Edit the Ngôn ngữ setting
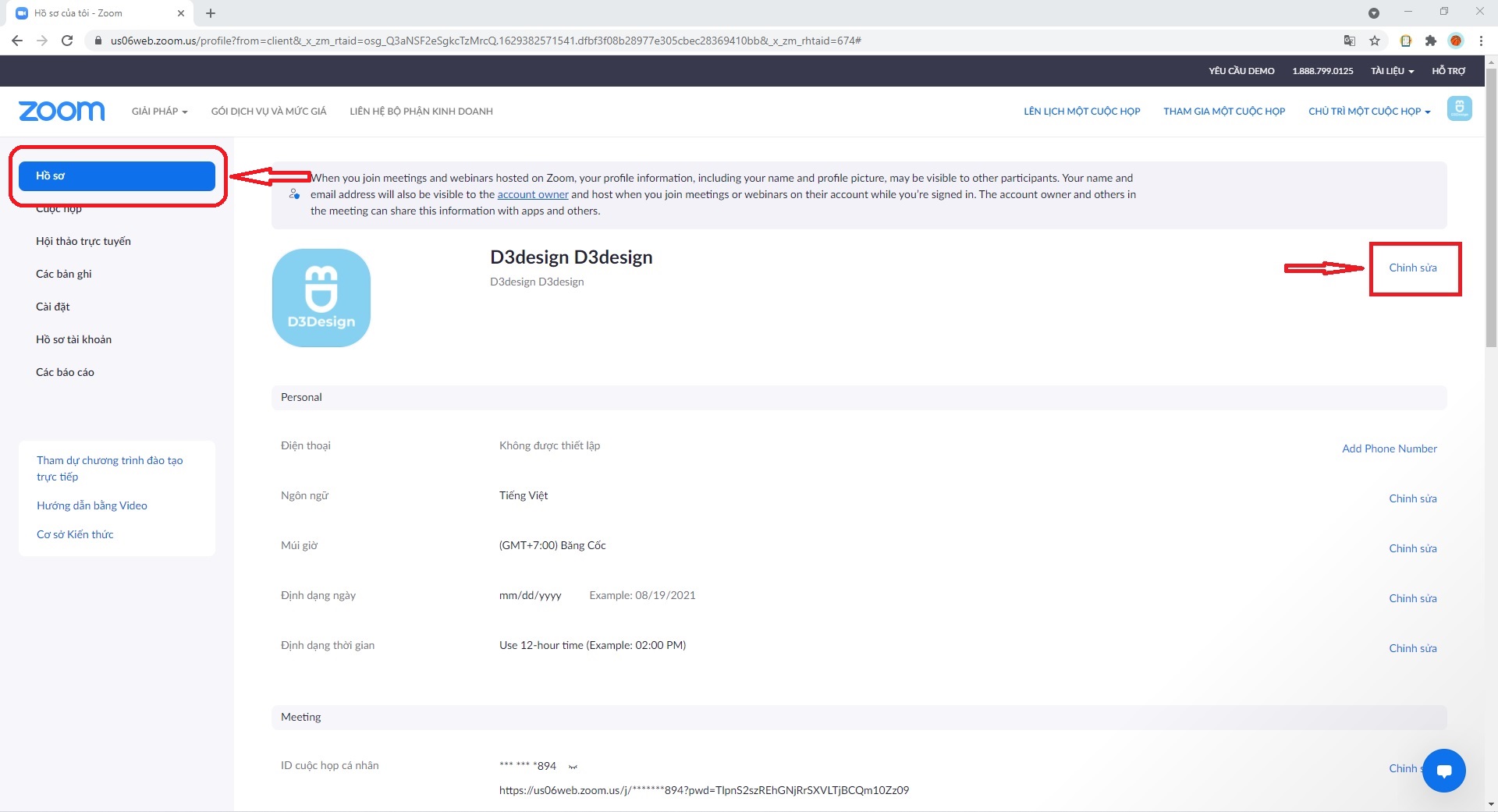 pyautogui.click(x=1413, y=498)
